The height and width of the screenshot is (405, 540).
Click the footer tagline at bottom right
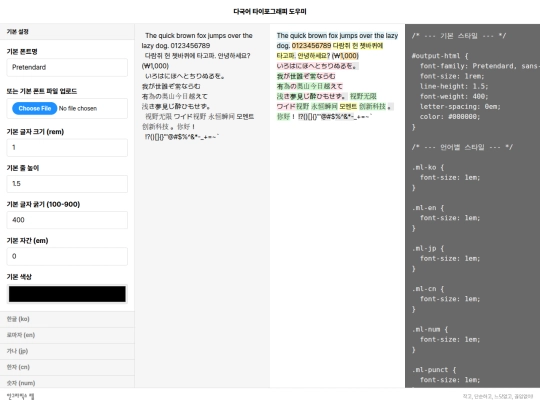[x=498, y=397]
